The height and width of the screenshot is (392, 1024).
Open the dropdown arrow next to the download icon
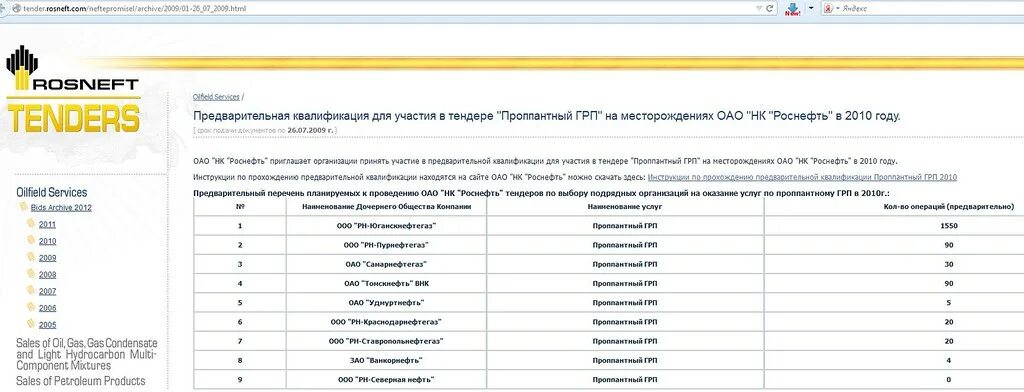811,8
